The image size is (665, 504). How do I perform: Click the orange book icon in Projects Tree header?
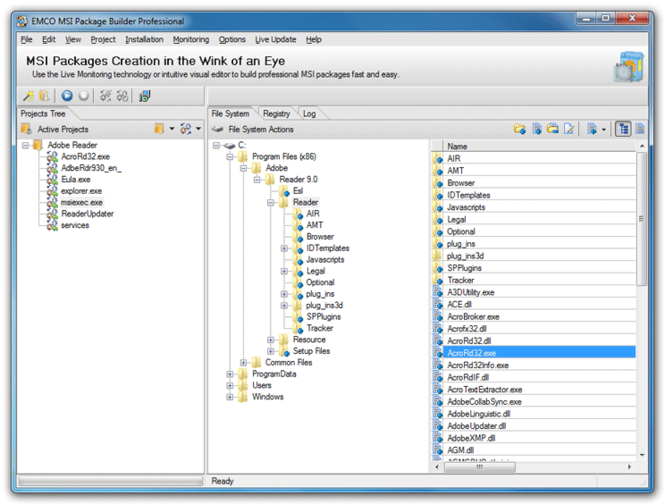159,129
